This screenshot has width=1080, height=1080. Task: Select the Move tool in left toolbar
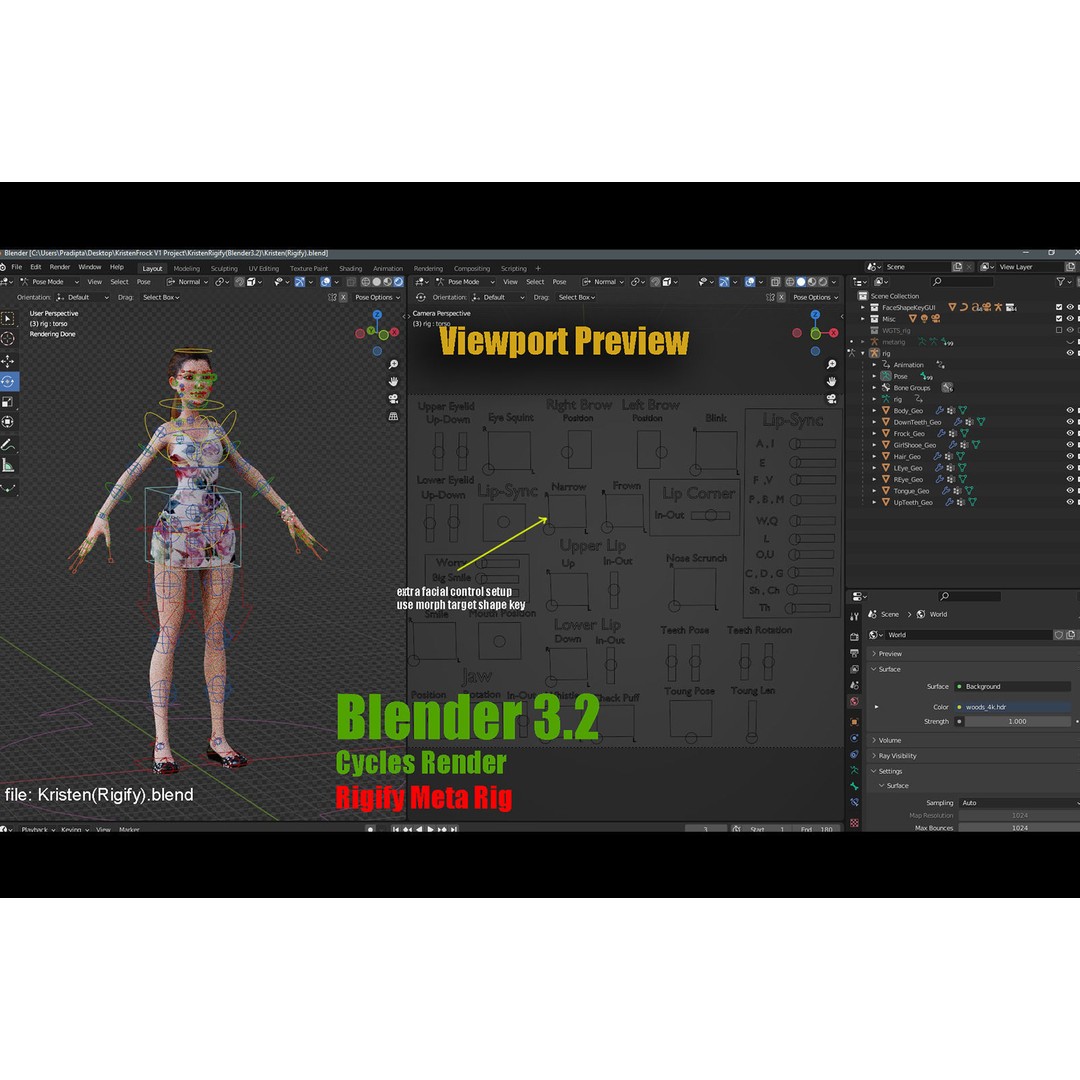8,361
